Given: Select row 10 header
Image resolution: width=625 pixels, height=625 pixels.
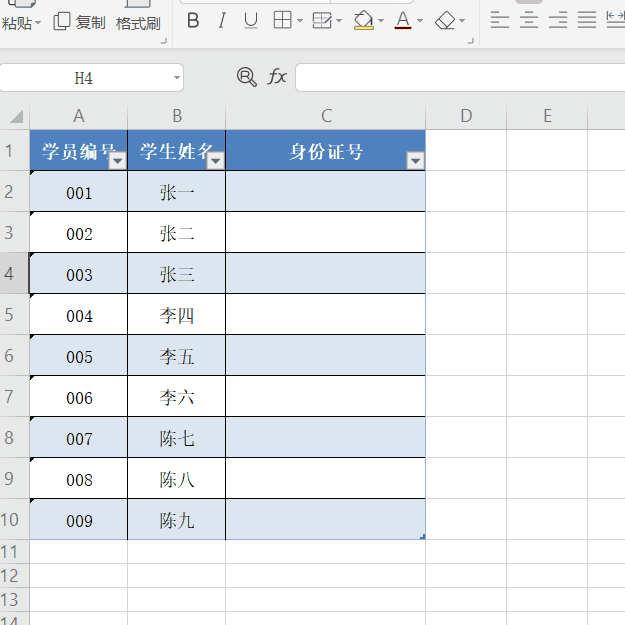Looking at the screenshot, I should [14, 519].
